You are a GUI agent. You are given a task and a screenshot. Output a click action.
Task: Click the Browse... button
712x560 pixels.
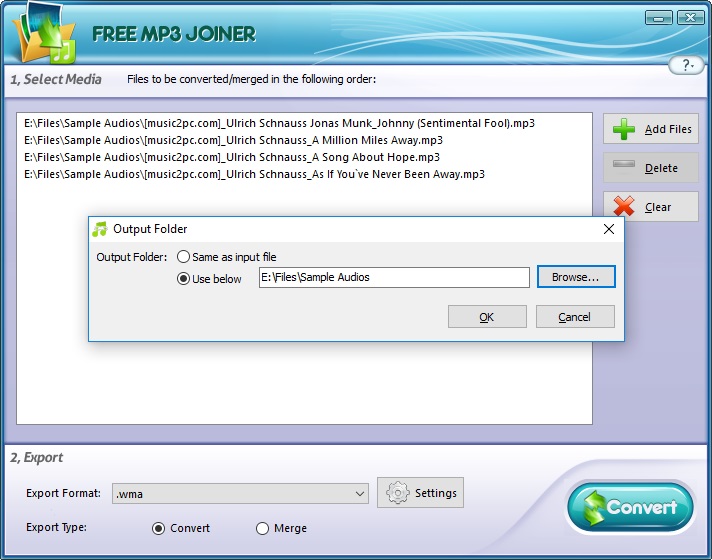pos(576,277)
